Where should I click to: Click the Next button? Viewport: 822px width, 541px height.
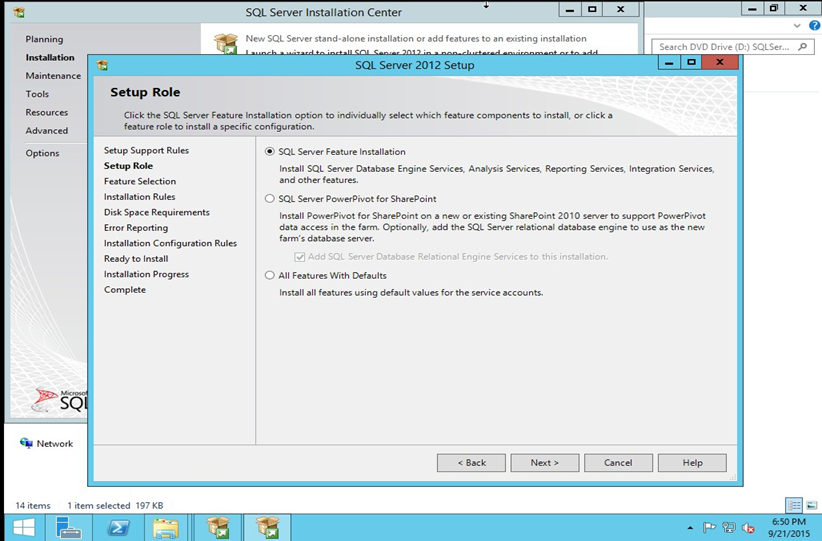tap(545, 463)
